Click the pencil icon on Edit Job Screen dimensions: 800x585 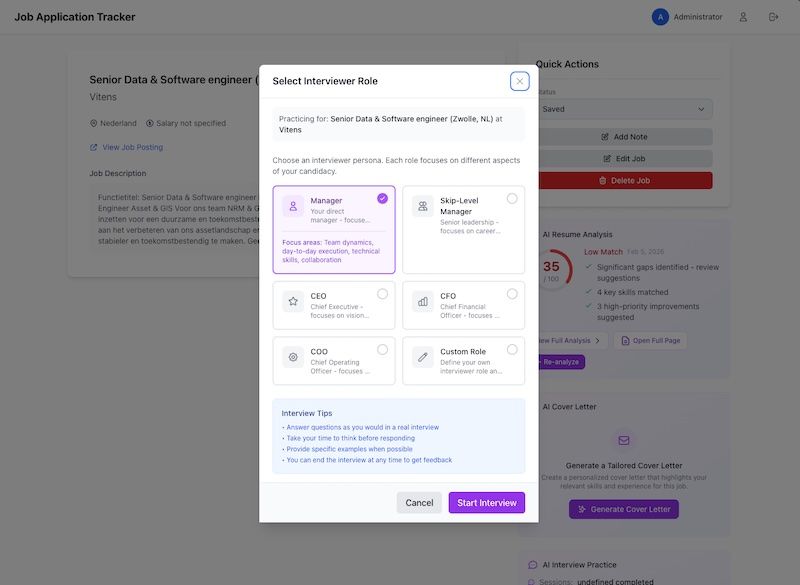[x=607, y=159]
